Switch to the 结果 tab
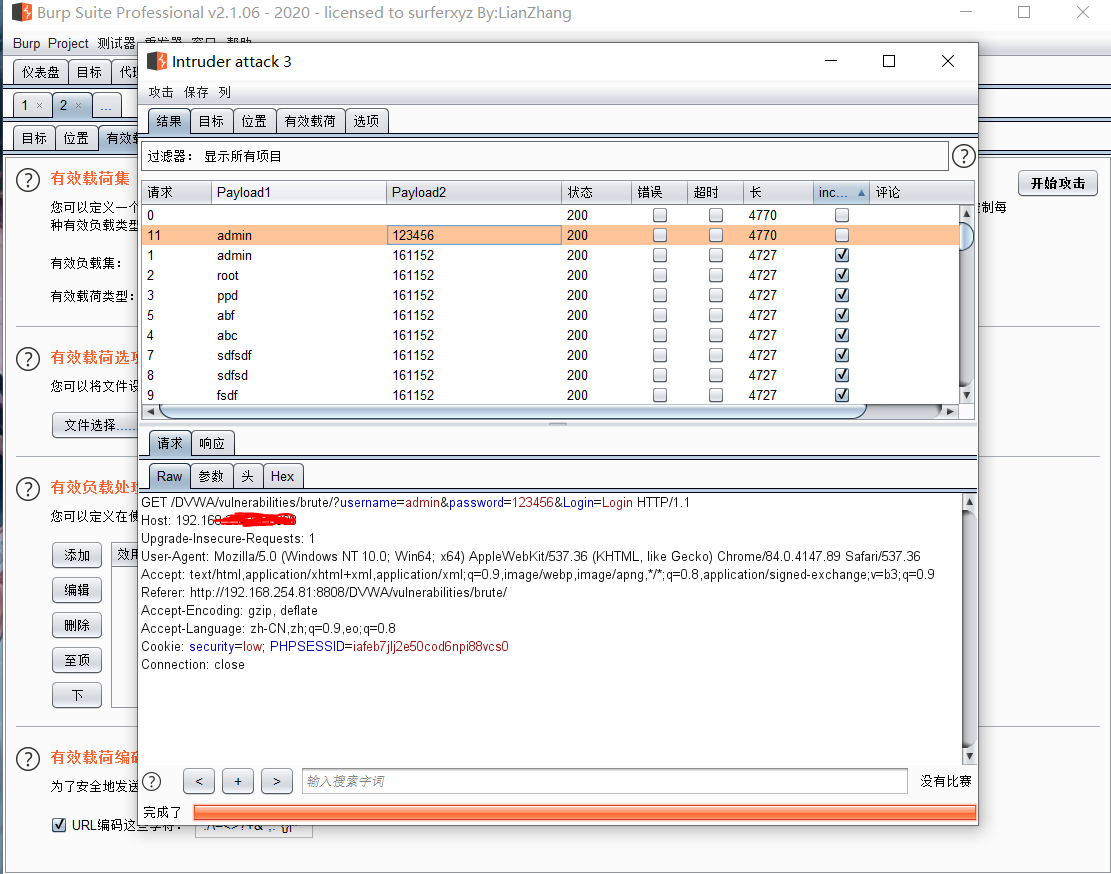1111x874 pixels. [169, 121]
